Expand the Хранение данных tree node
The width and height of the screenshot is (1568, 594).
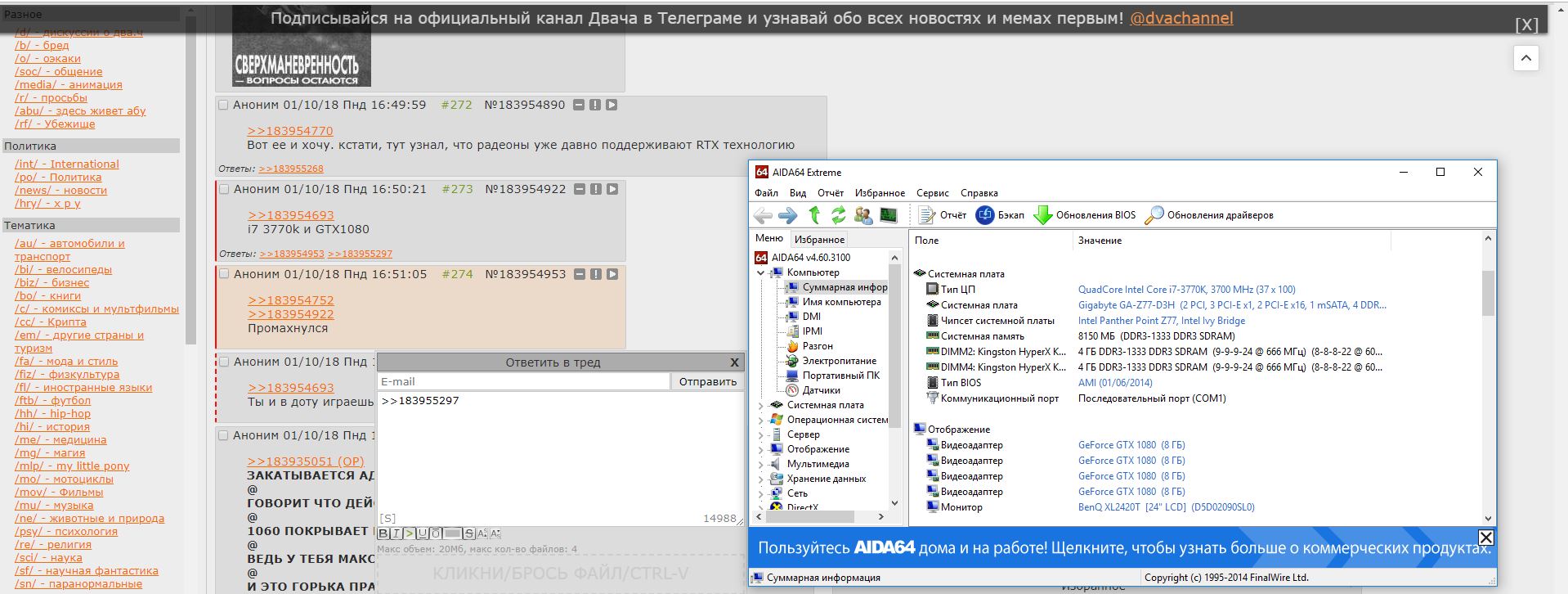point(760,479)
